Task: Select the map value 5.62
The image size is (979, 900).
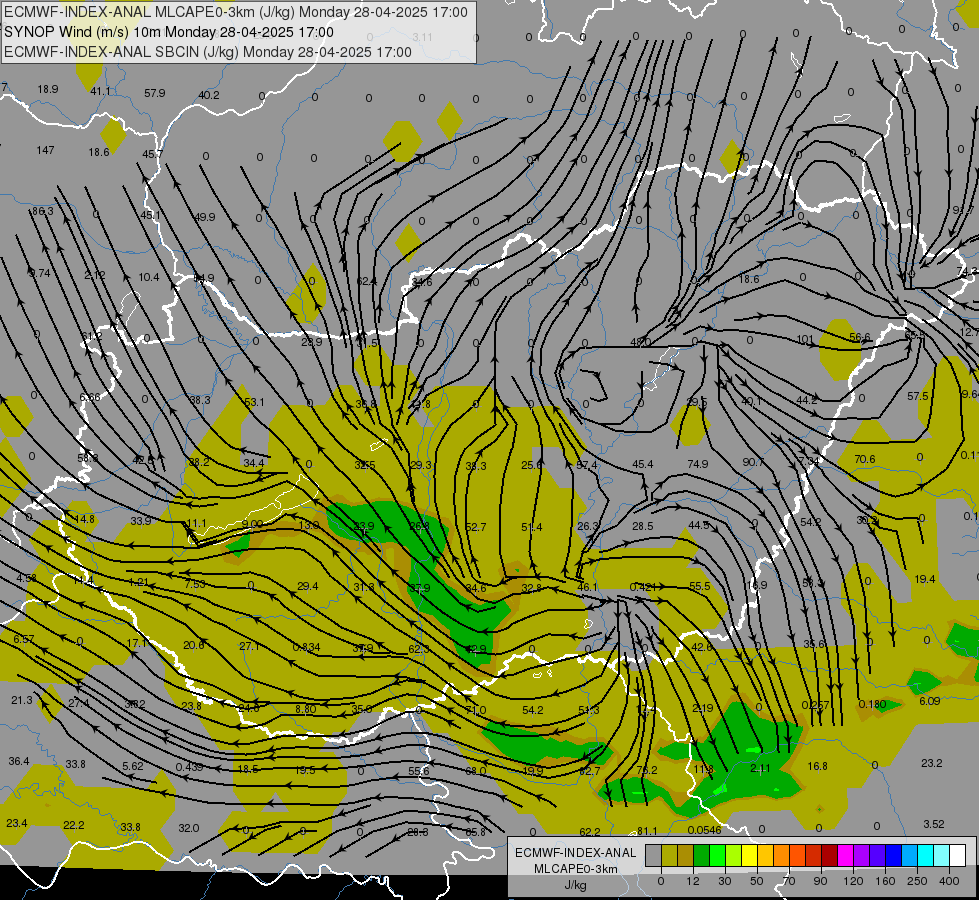Action: pos(132,766)
